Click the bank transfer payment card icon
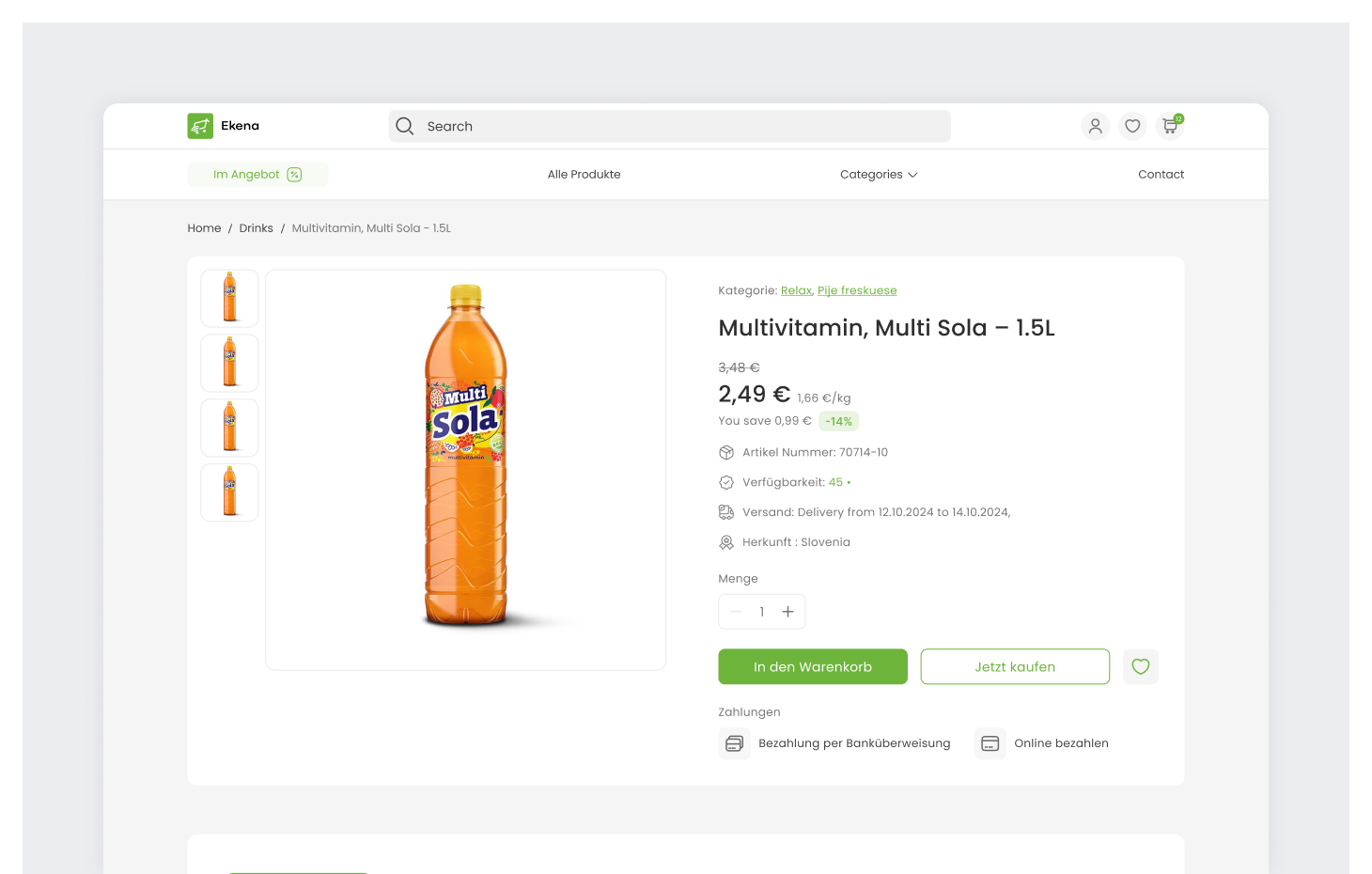Screen dimensions: 1372x874 [x=734, y=742]
